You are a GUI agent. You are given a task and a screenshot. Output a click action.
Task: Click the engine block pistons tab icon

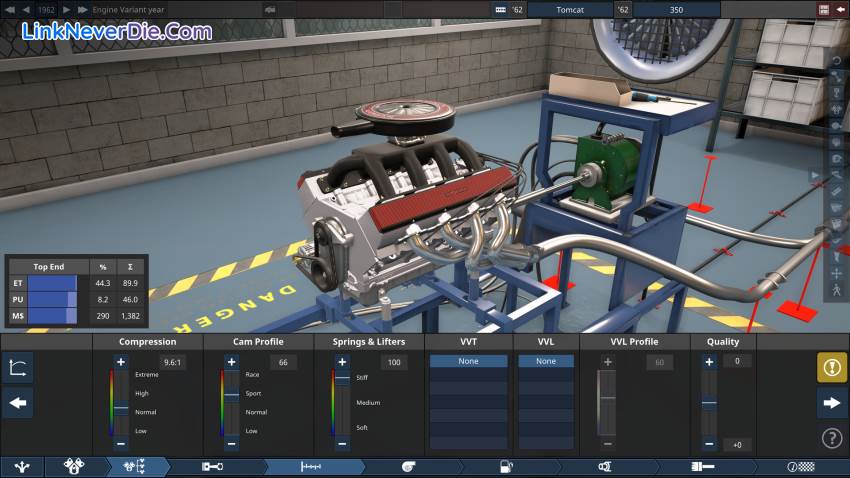pyautogui.click(x=74, y=467)
